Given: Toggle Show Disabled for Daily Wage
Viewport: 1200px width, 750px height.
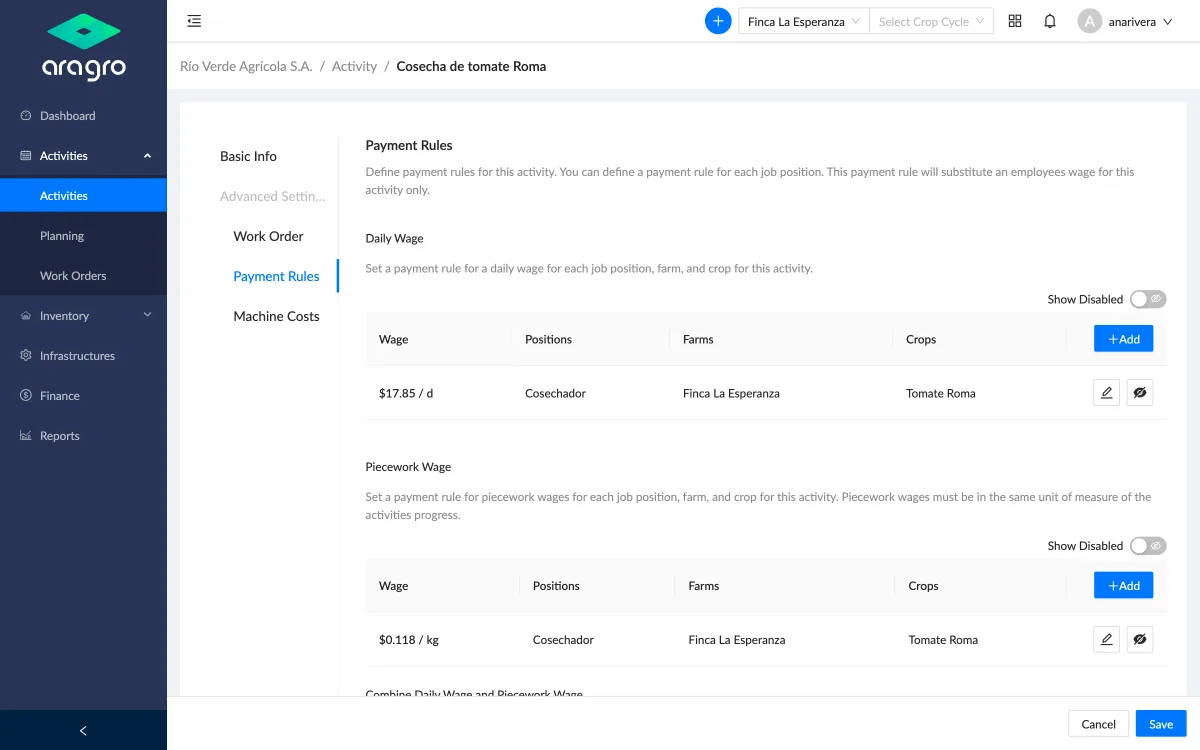Looking at the screenshot, I should tap(1148, 299).
